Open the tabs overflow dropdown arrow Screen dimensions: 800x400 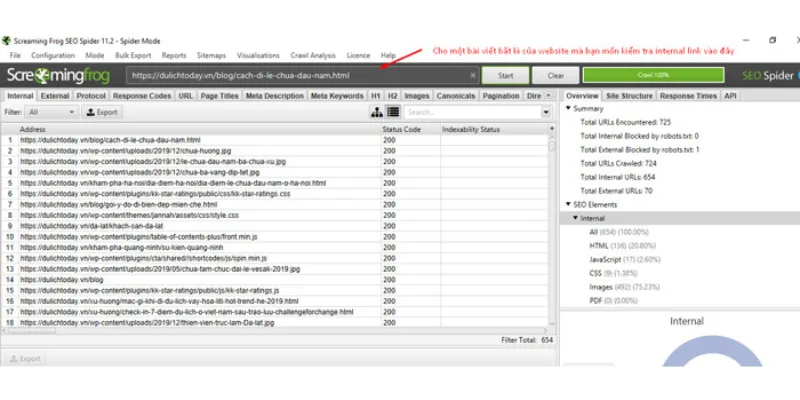tap(548, 95)
